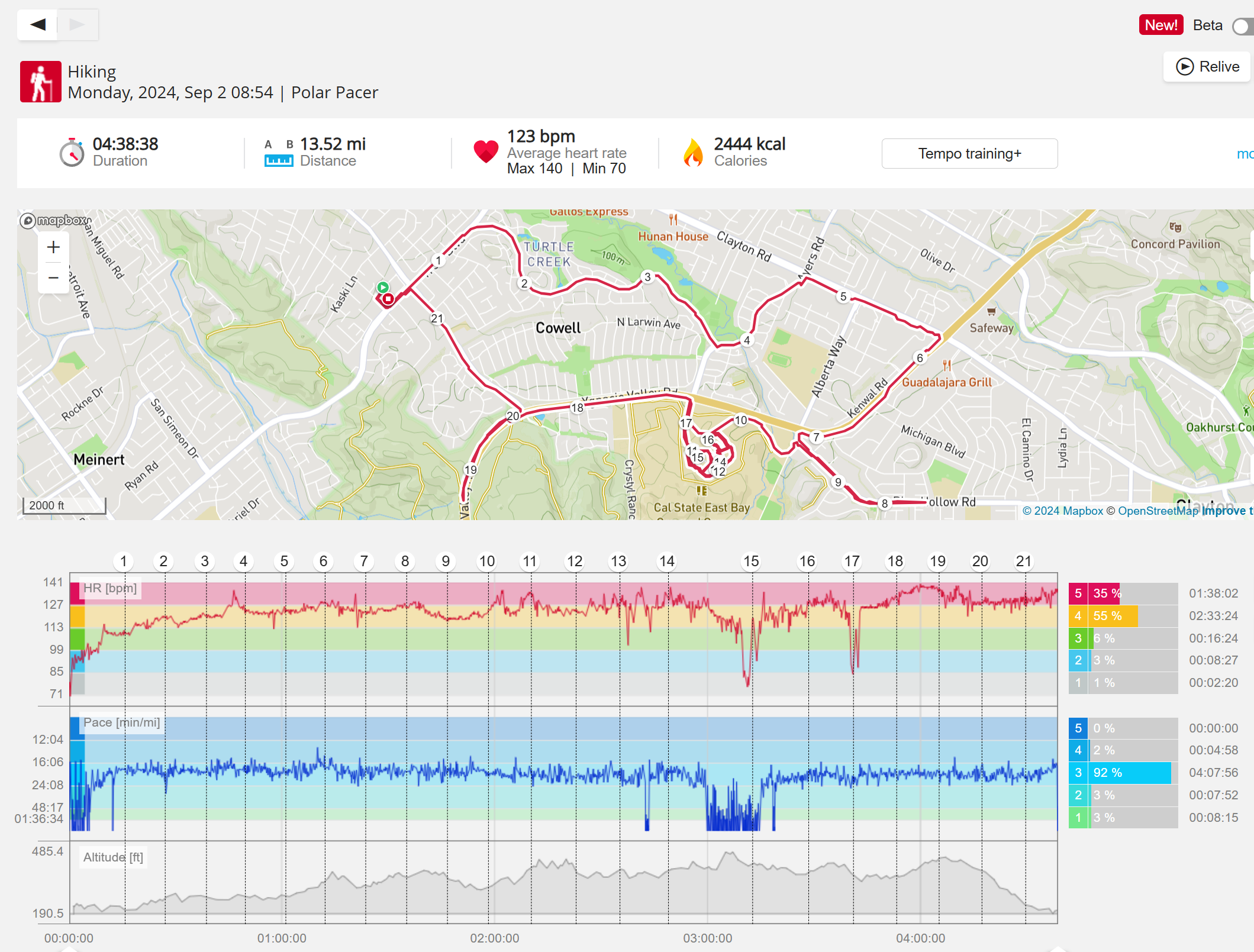Zoom out on the route map
This screenshot has width=1254, height=952.
coord(53,277)
